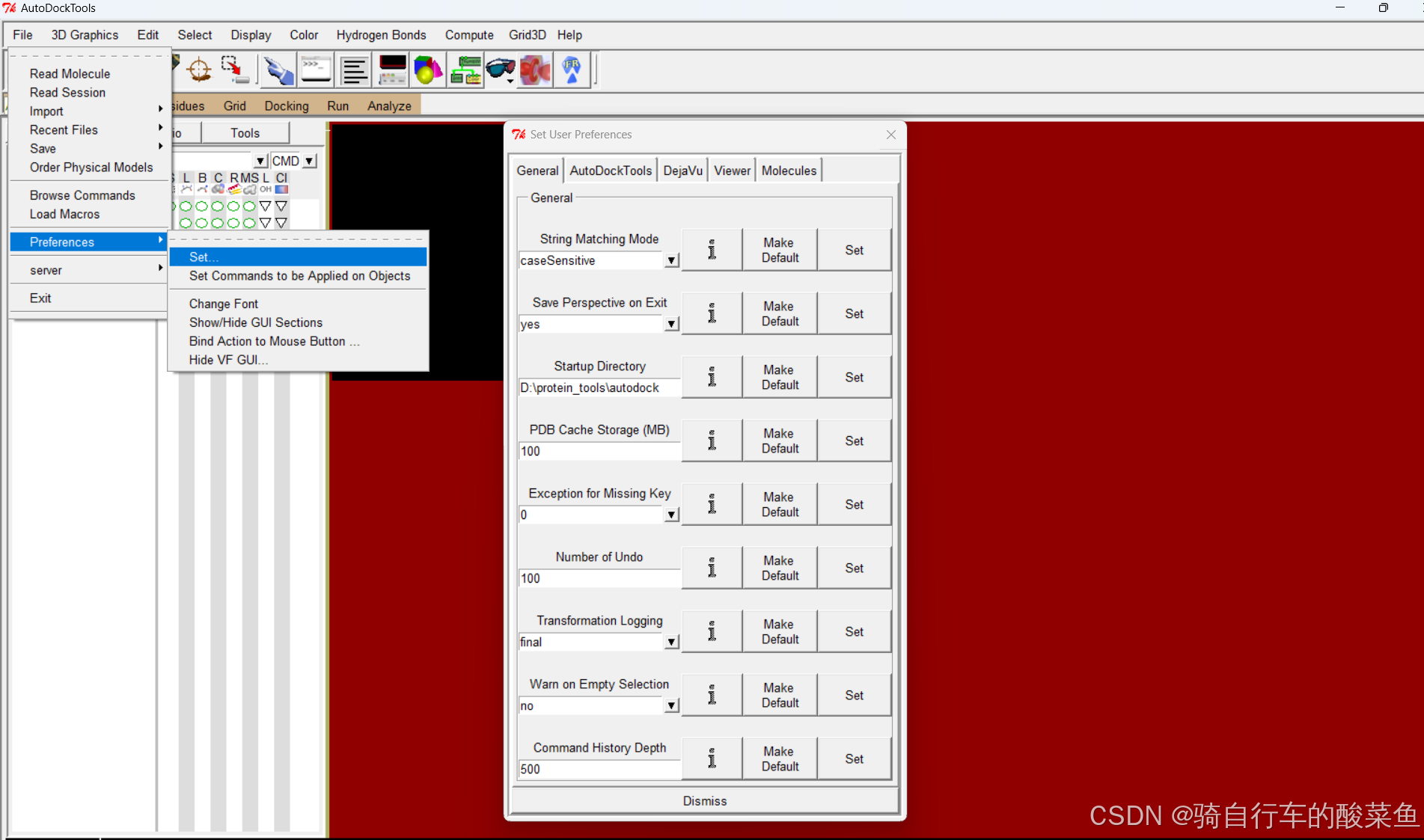Choose Read Molecule from File menu
The image size is (1424, 840).
pyautogui.click(x=70, y=73)
